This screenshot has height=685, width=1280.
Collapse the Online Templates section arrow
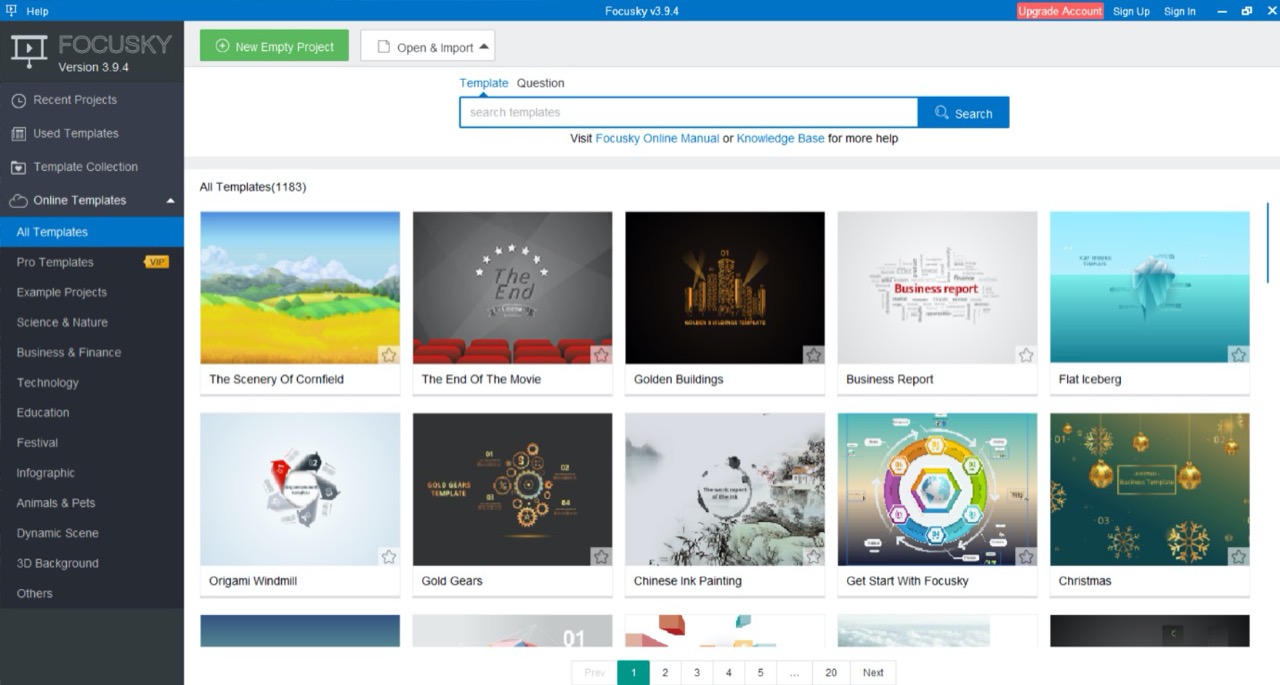tap(170, 201)
